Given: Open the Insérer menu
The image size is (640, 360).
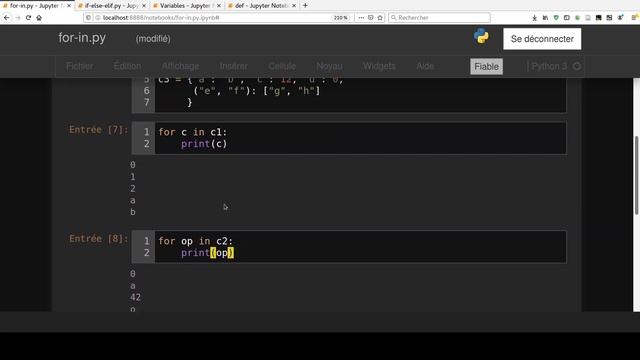Looking at the screenshot, I should pos(233,66).
